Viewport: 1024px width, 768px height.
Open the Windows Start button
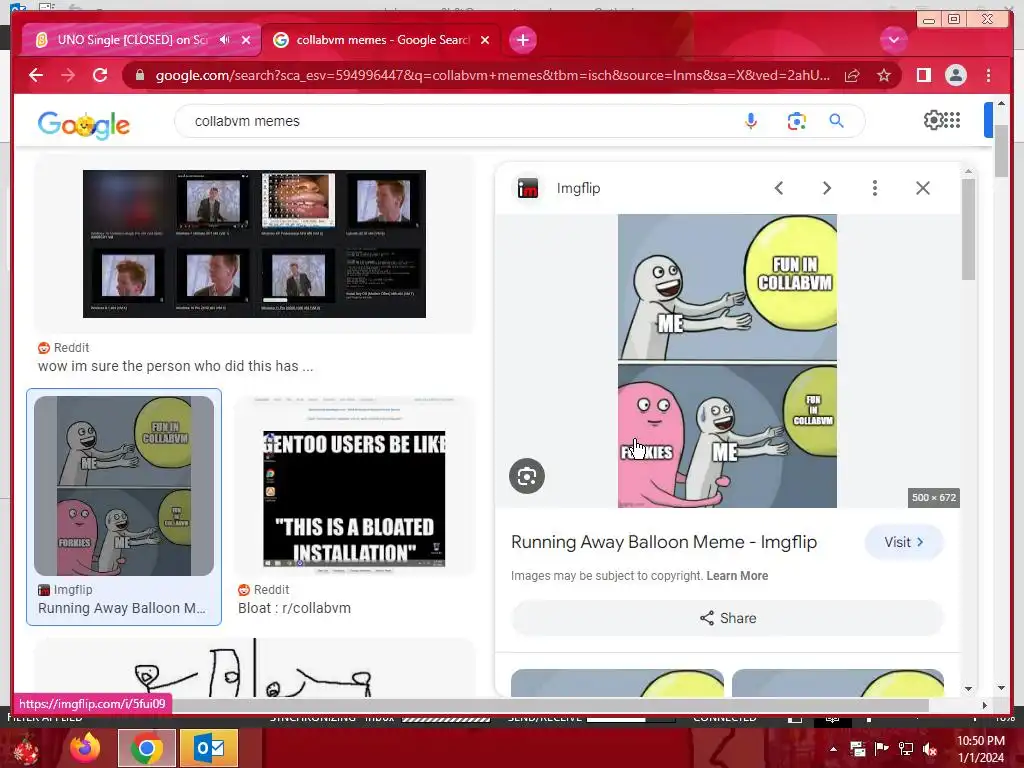(x=26, y=748)
